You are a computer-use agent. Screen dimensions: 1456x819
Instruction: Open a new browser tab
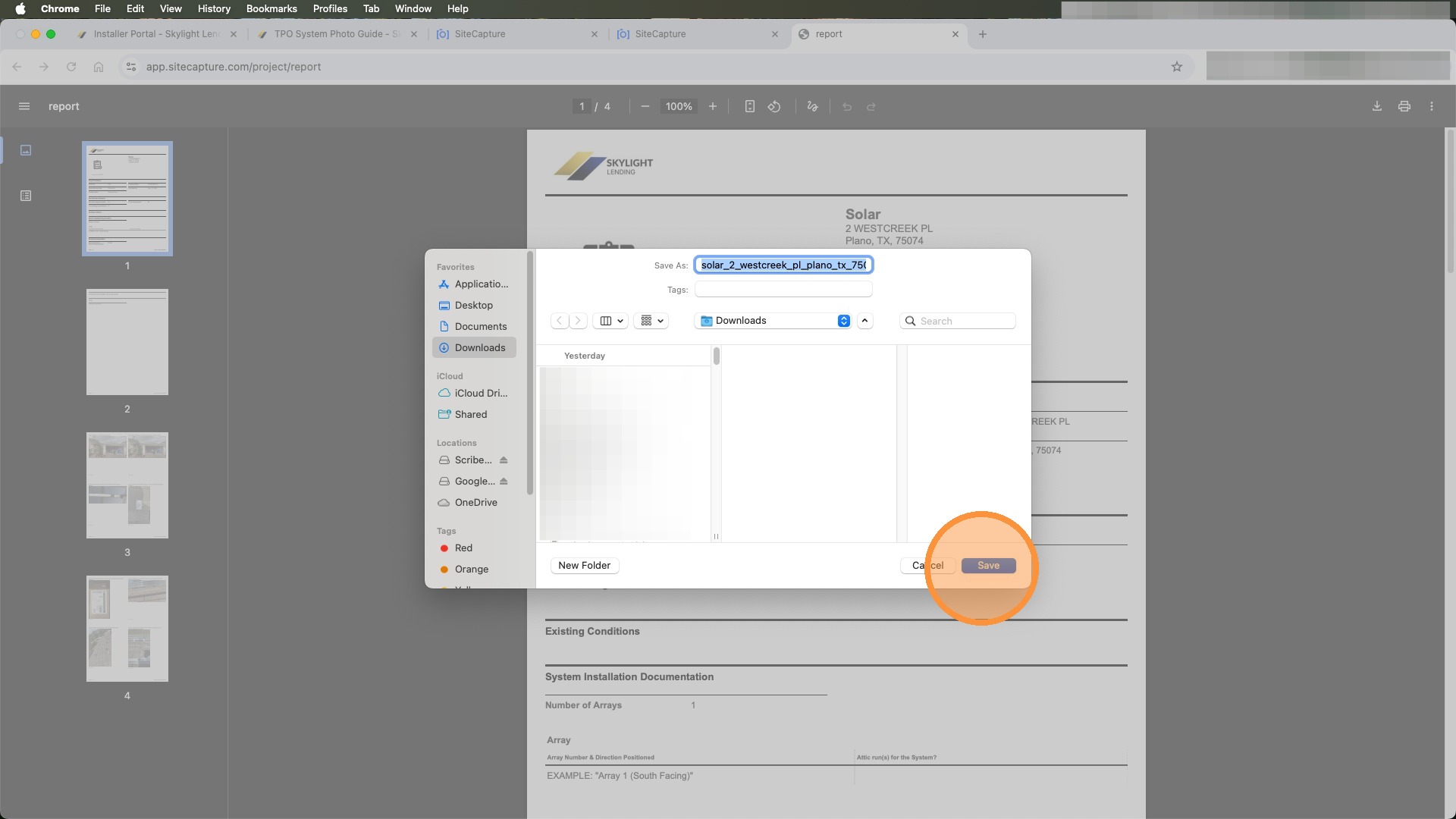(x=983, y=34)
